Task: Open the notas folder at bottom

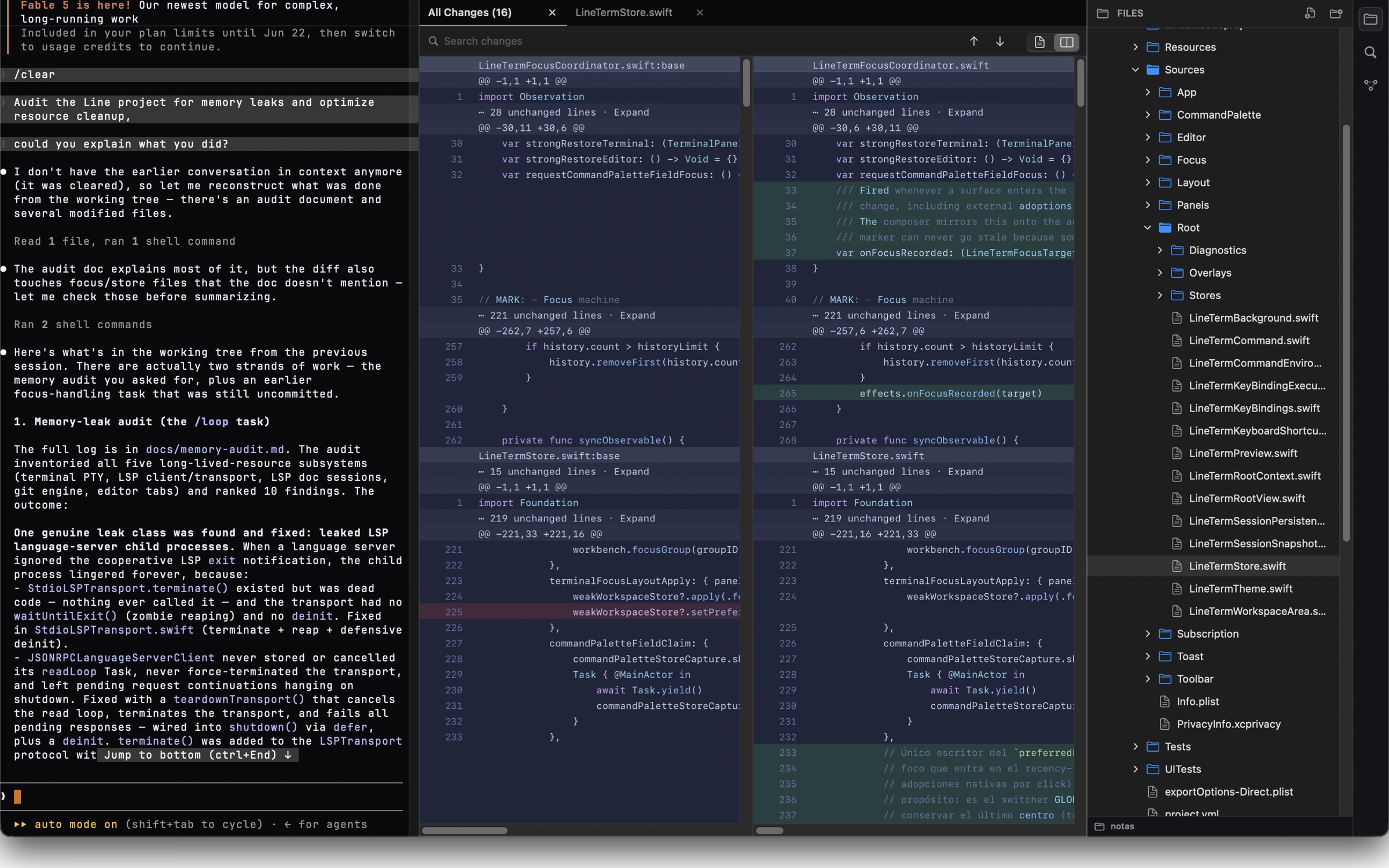Action: [1114, 826]
